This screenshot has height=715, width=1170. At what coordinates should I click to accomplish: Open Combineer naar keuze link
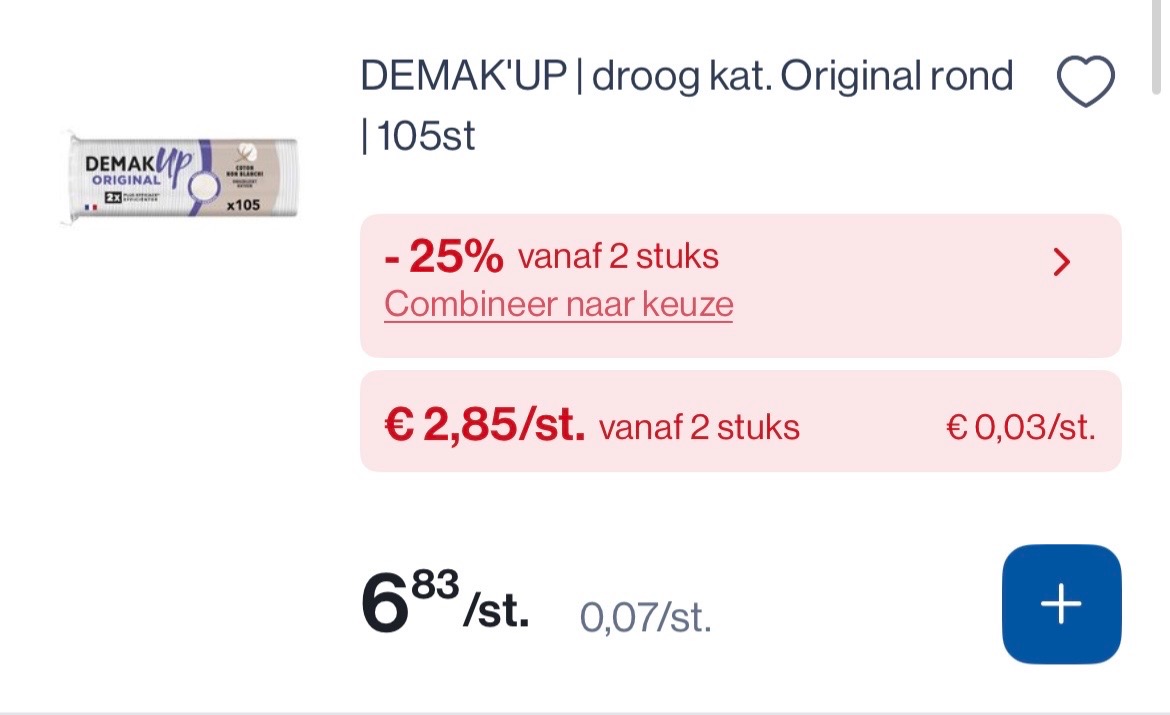tap(558, 303)
